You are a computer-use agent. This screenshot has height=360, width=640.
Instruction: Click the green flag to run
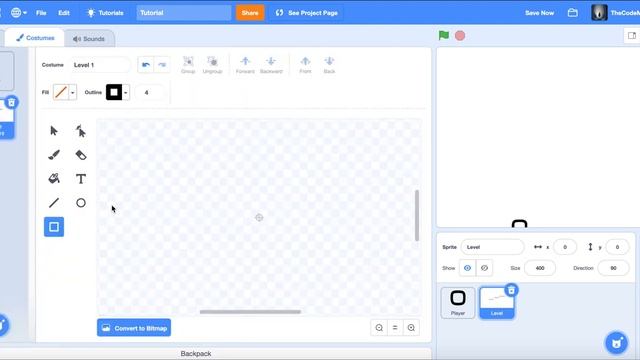pyautogui.click(x=444, y=36)
